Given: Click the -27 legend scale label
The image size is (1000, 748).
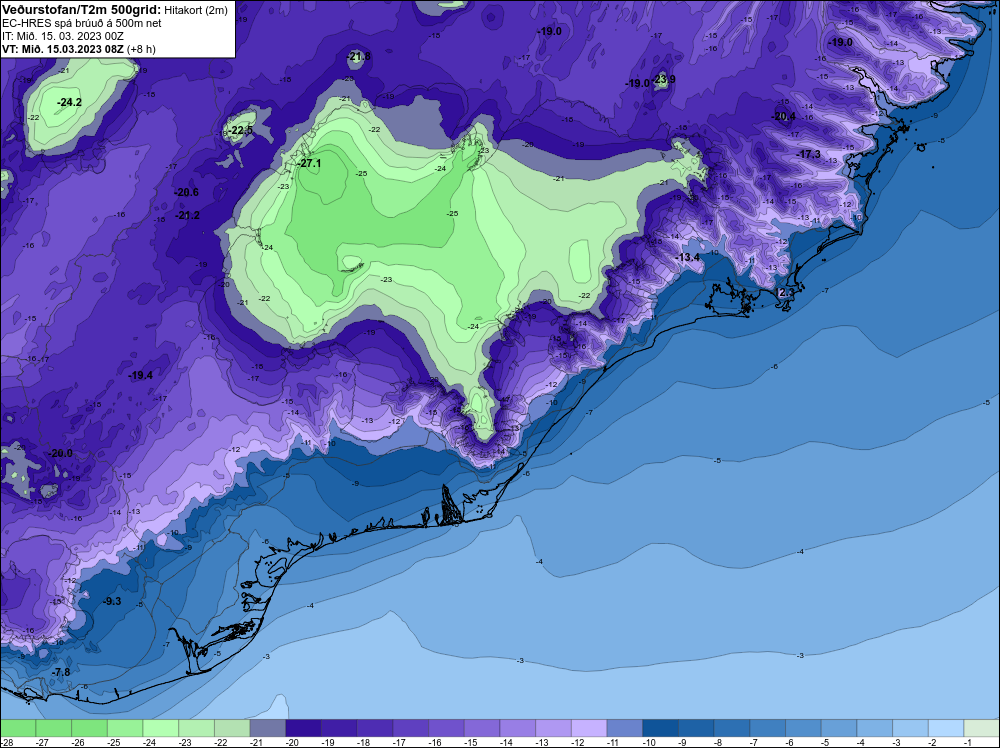Looking at the screenshot, I should (x=41, y=742).
